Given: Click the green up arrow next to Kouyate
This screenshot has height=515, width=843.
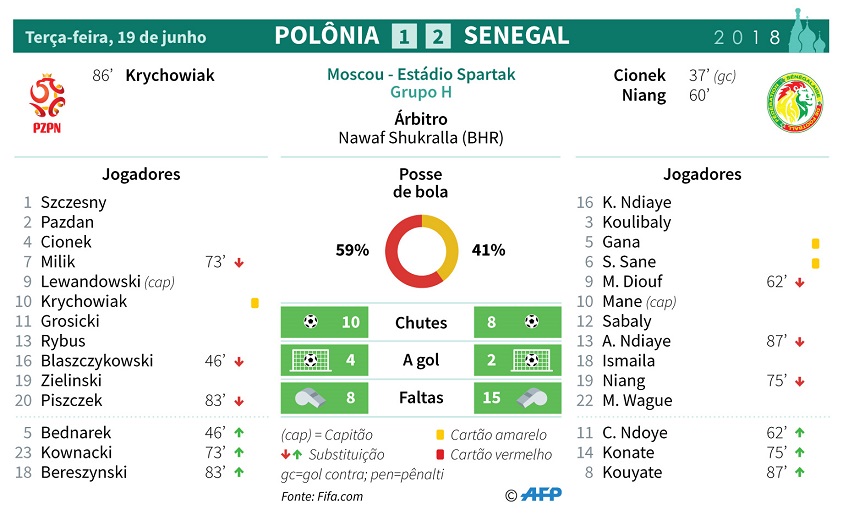Looking at the screenshot, I should 800,472.
